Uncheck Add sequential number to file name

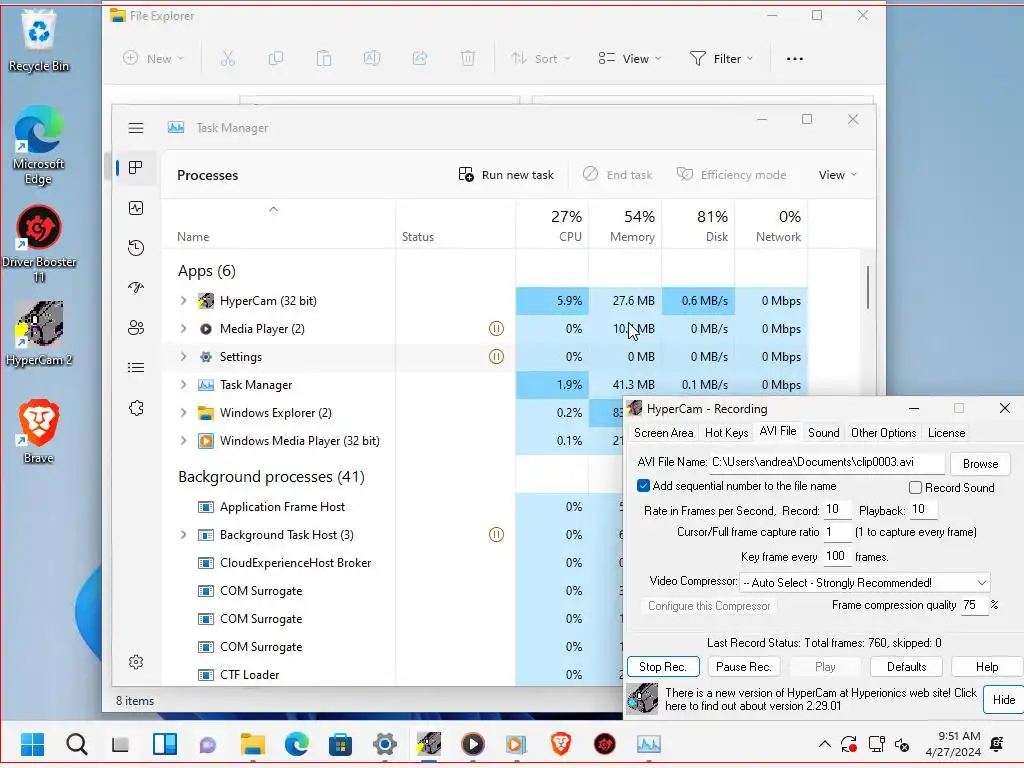[643, 486]
